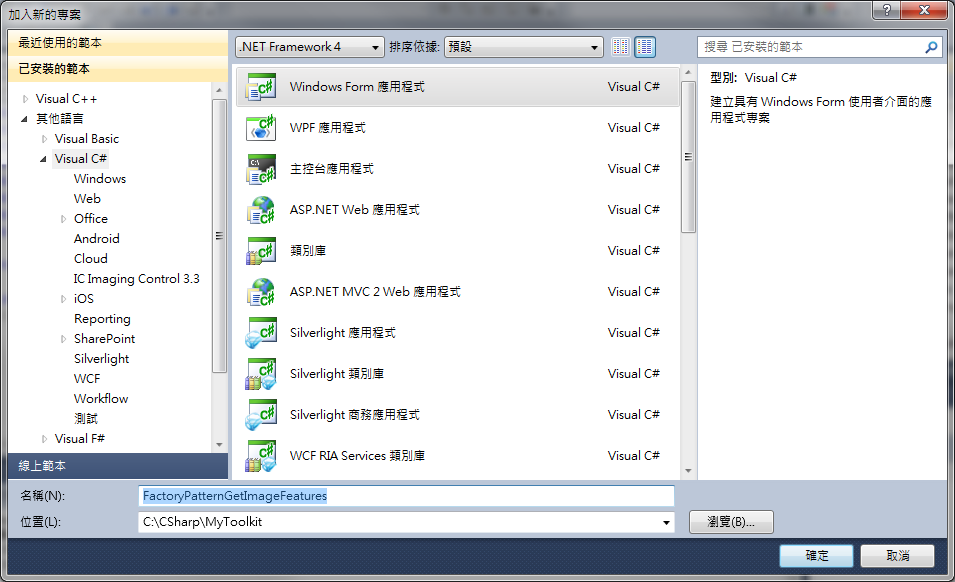Click the template list vertical scrollbar thumb
Viewport: 955px width, 582px height.
pos(688,157)
